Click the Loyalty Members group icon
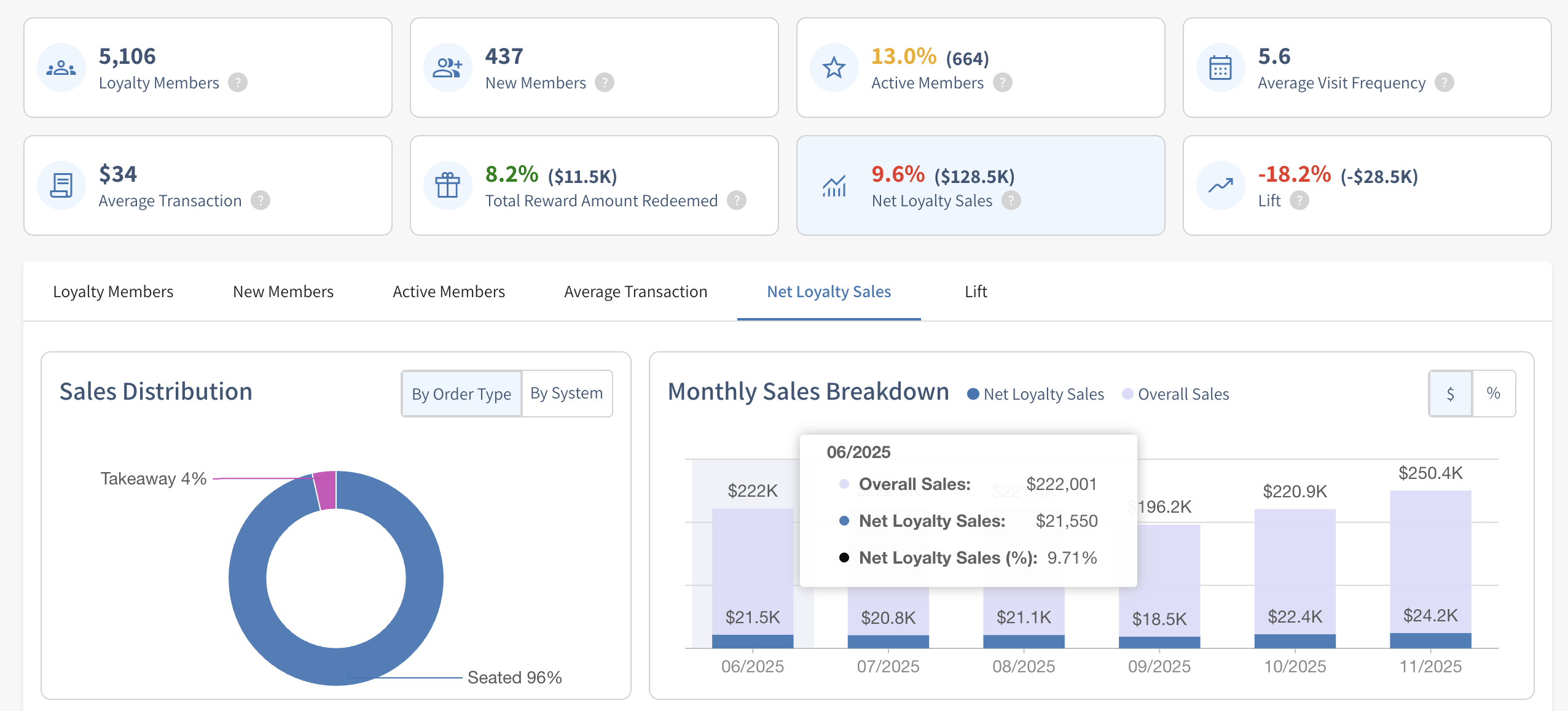 (x=61, y=68)
